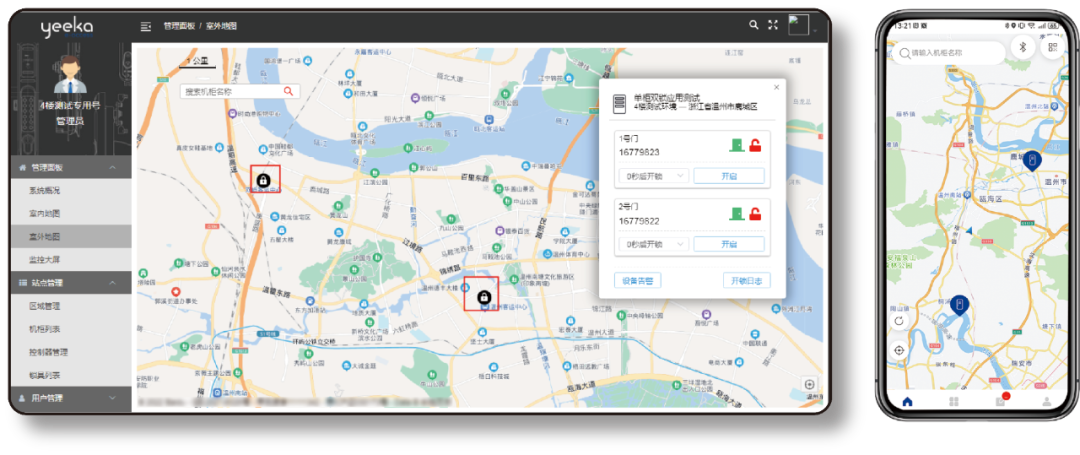The height and width of the screenshot is (455, 1080).
Task: Open the 0秒延开锁 dropdown for 1号门
Action: 651,176
